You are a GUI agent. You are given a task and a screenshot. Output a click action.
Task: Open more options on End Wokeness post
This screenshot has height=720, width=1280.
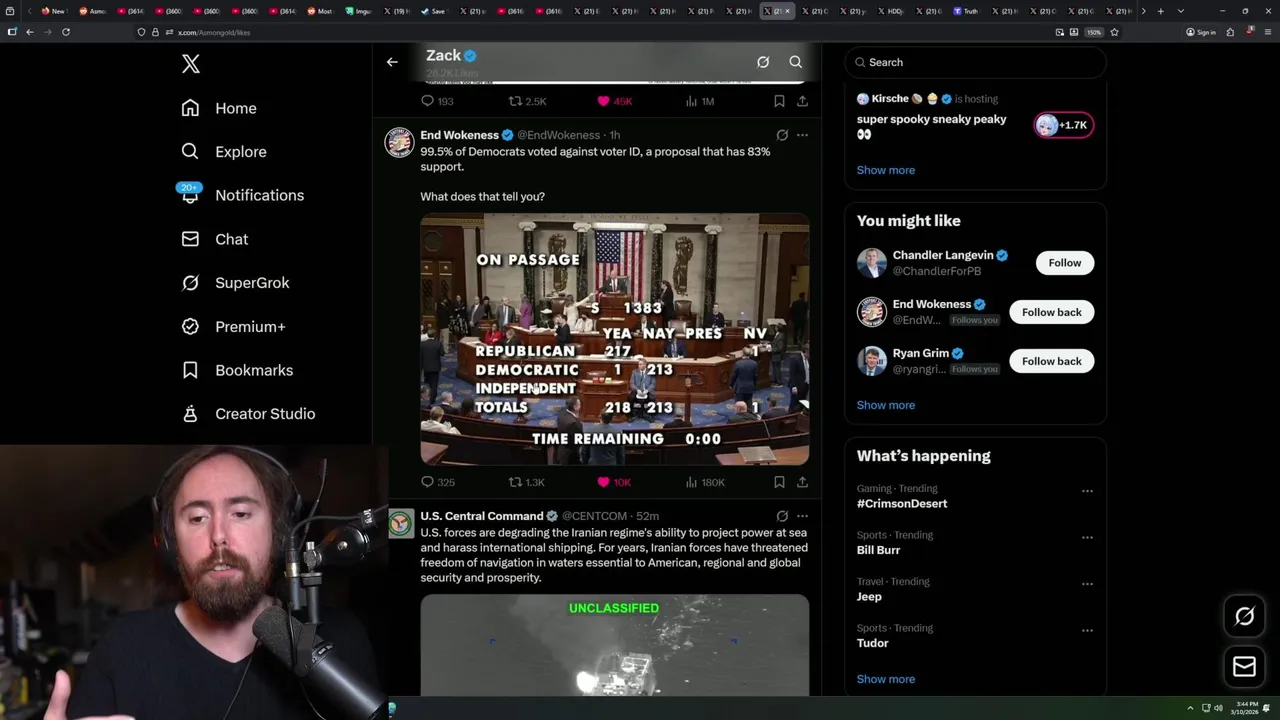coord(802,135)
